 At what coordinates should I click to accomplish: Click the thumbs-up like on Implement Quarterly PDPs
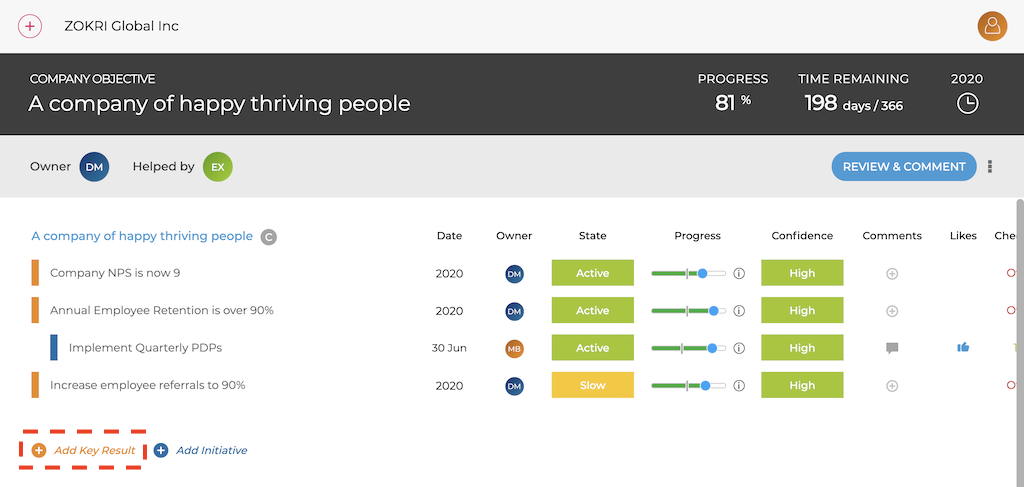coord(963,347)
